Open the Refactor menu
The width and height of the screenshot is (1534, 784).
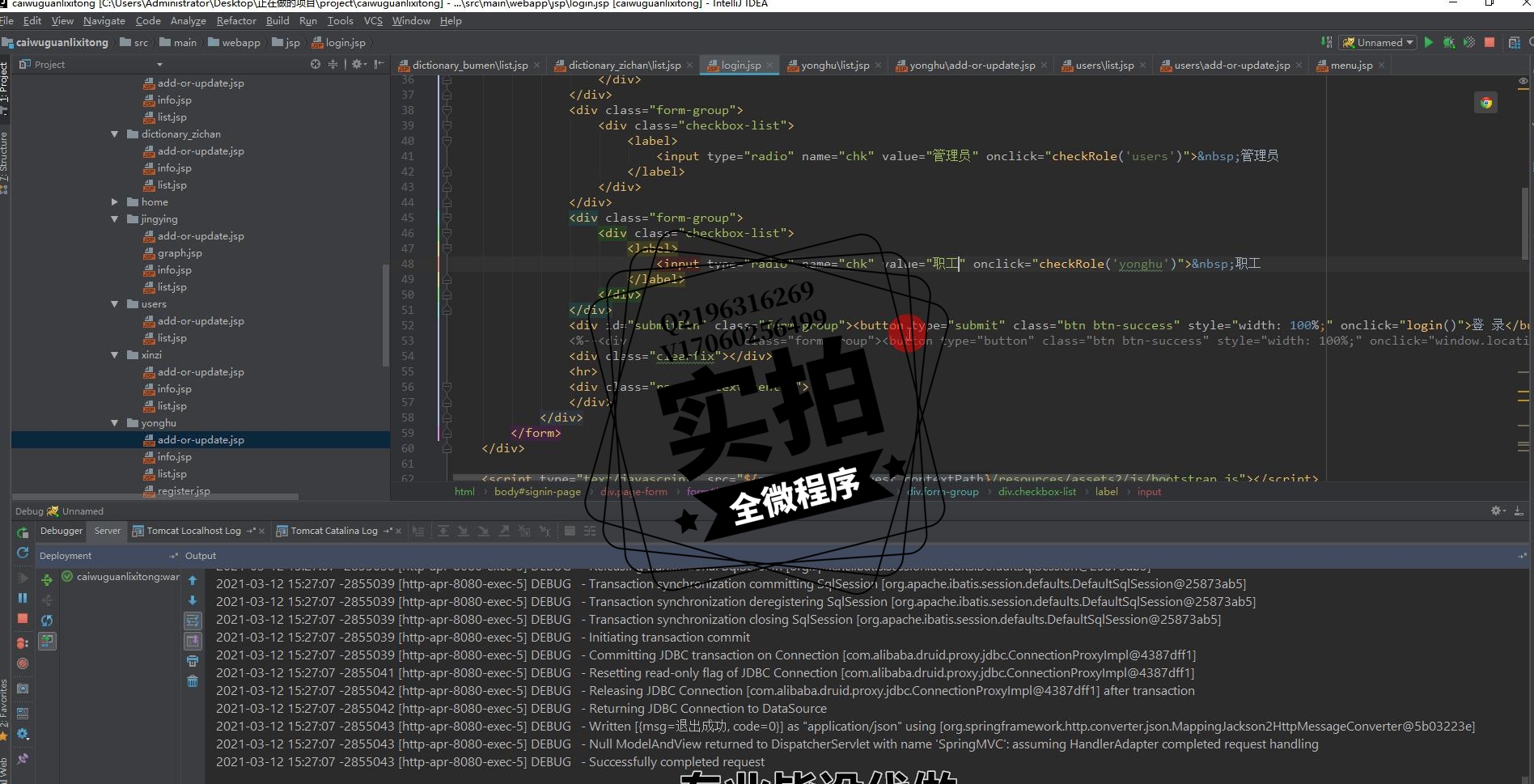(x=236, y=21)
